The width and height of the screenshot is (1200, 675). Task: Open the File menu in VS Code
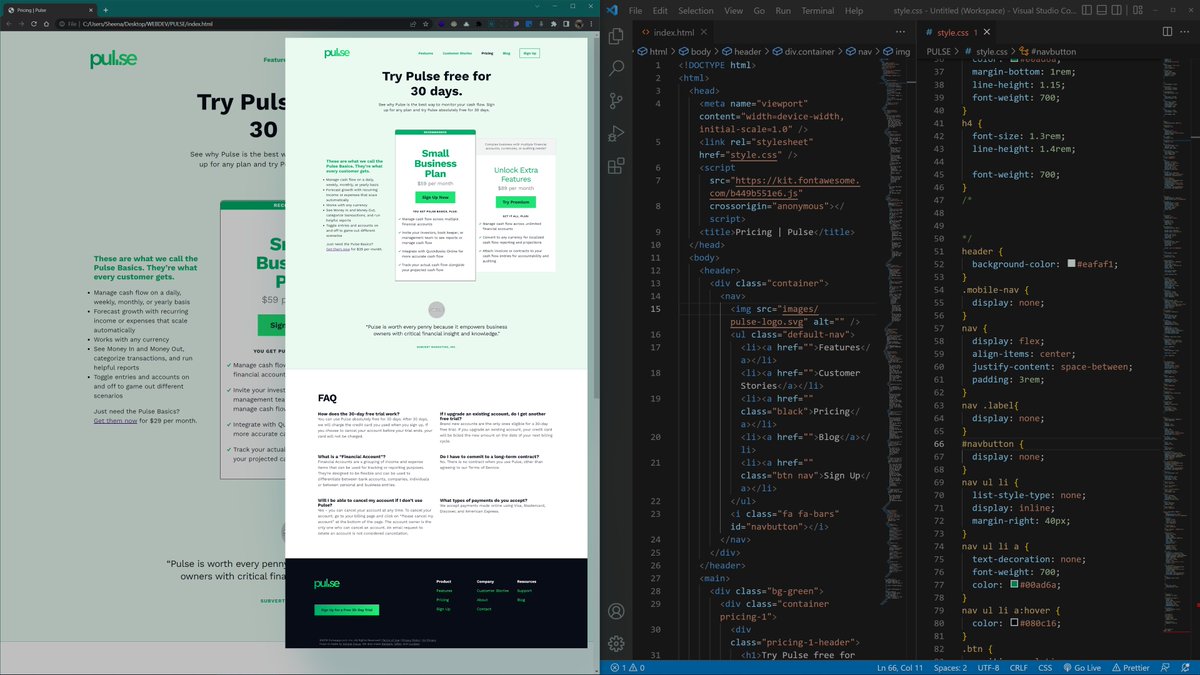pos(633,10)
